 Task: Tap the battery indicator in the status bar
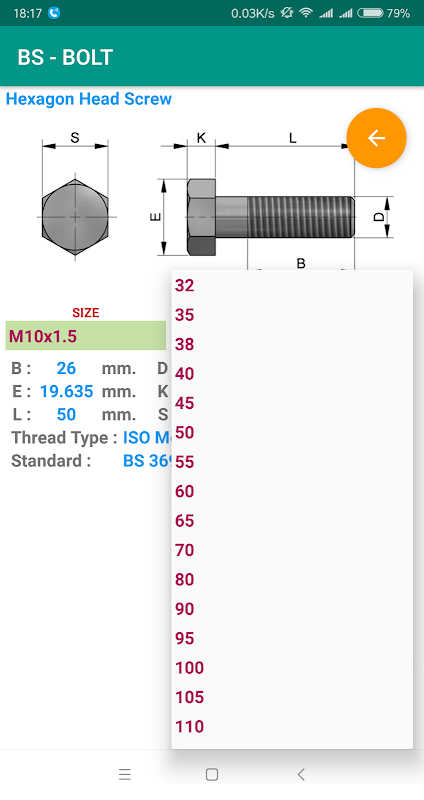pos(370,13)
